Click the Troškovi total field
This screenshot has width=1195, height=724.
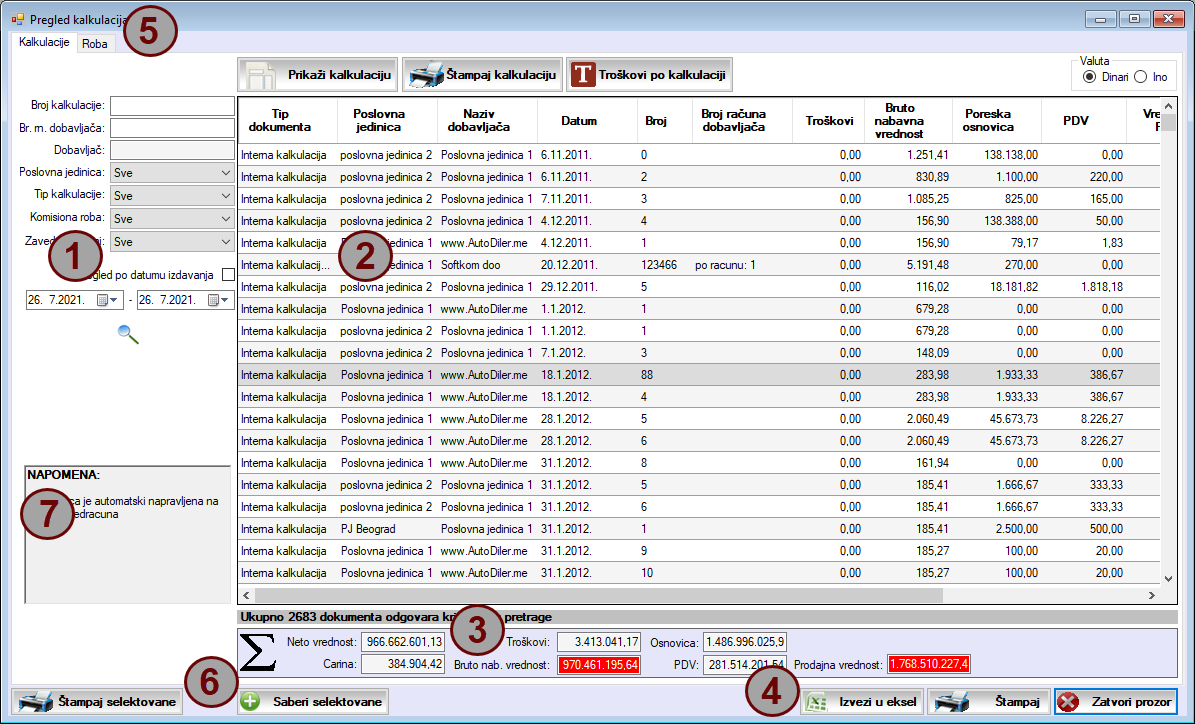598,642
